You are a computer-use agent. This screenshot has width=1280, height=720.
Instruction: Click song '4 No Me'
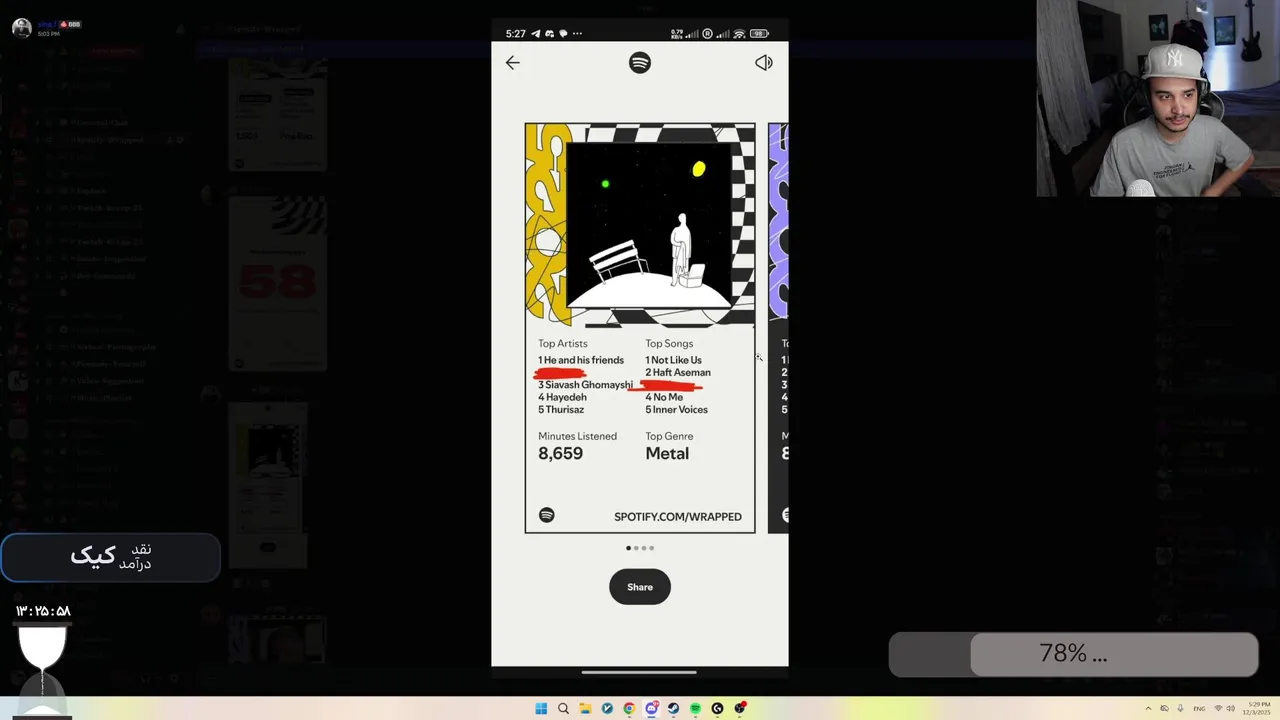click(664, 397)
